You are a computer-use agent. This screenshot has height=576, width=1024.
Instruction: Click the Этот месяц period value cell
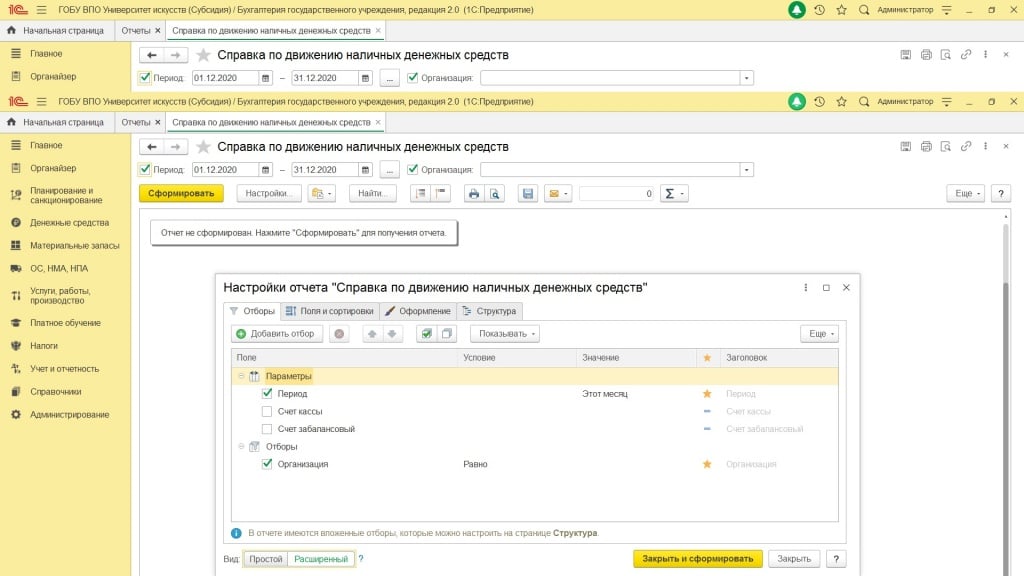[605, 394]
